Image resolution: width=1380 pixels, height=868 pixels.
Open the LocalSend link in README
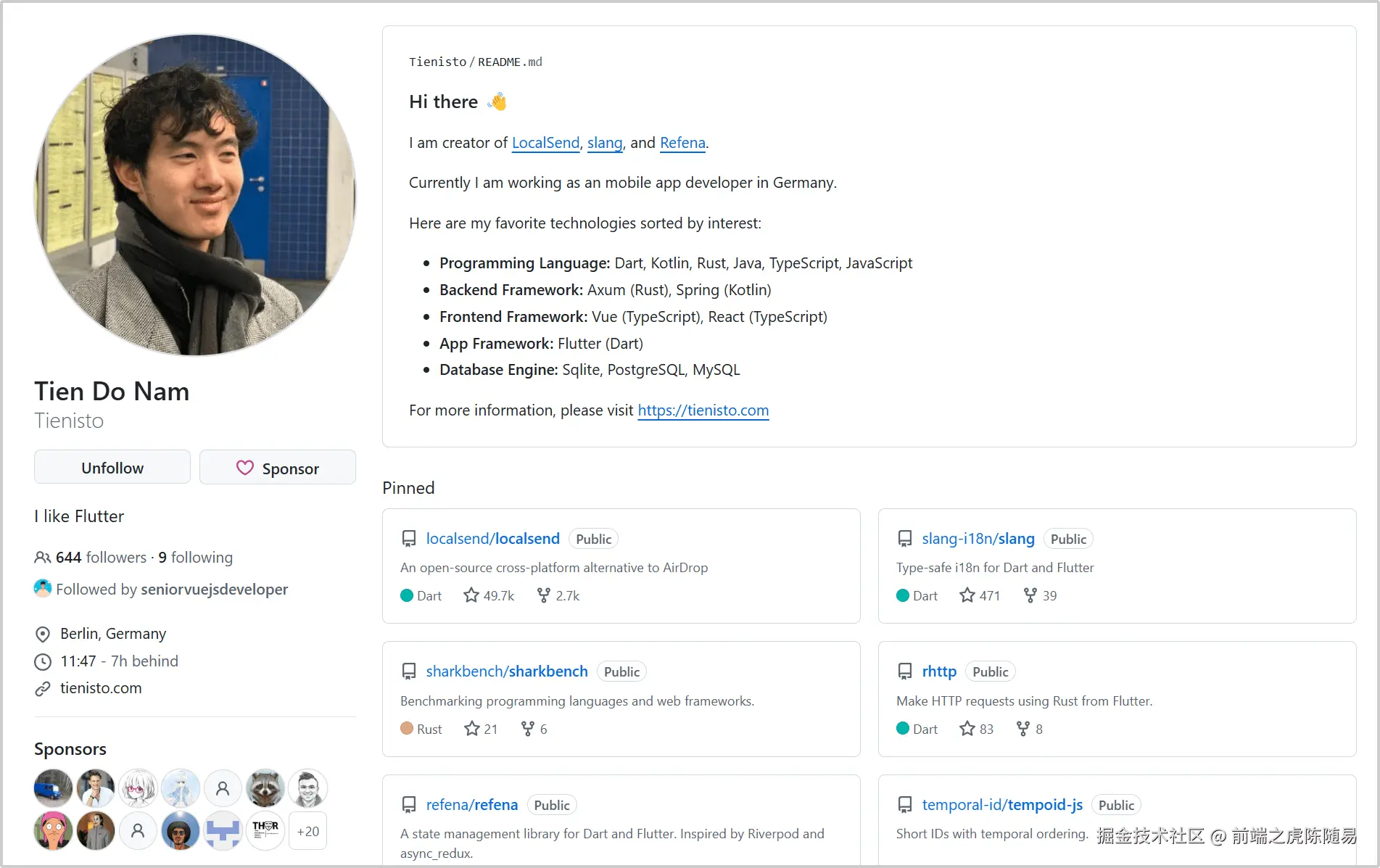click(x=545, y=143)
